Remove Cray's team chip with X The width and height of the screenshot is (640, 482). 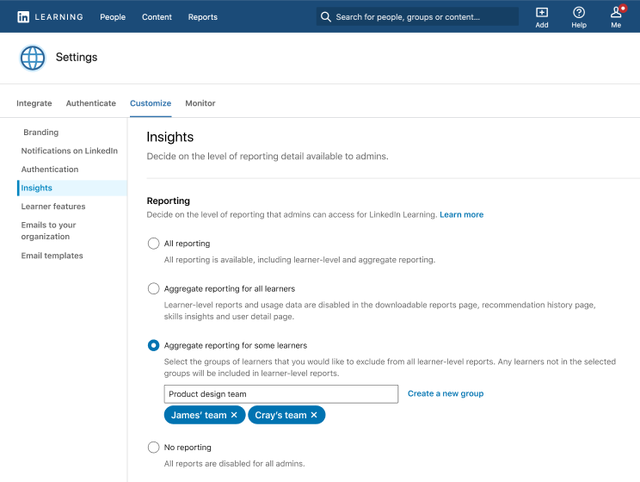tap(314, 415)
